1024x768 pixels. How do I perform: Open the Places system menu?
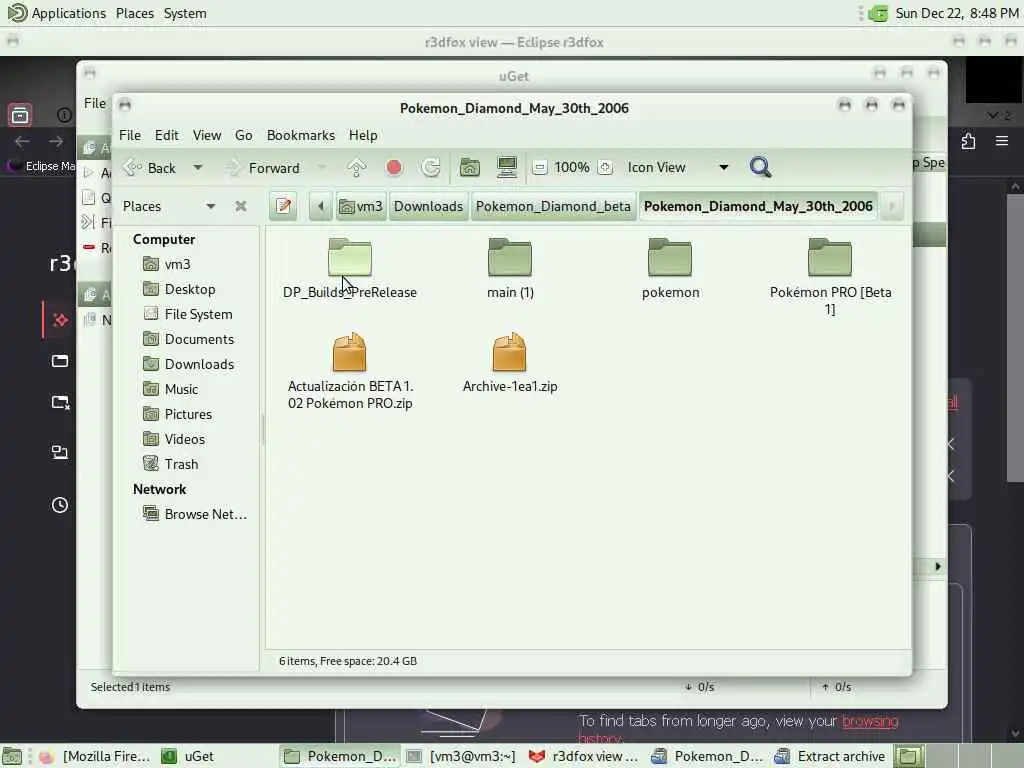(x=135, y=13)
